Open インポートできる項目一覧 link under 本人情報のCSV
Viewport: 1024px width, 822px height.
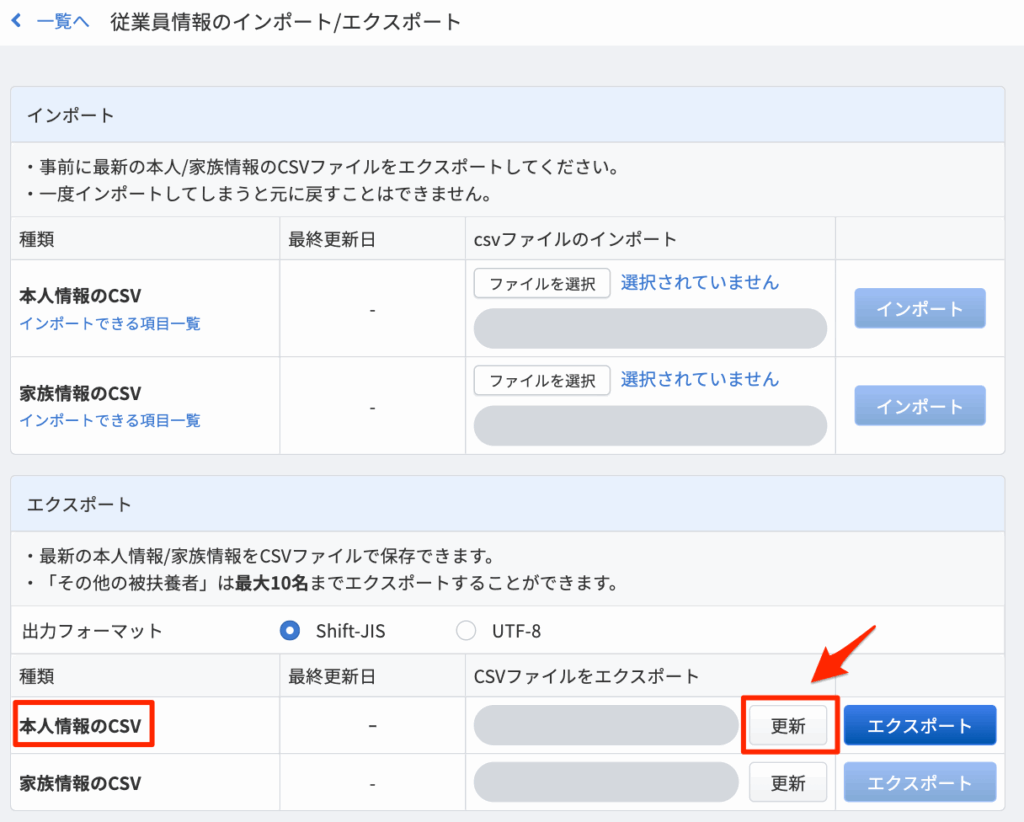click(x=110, y=323)
